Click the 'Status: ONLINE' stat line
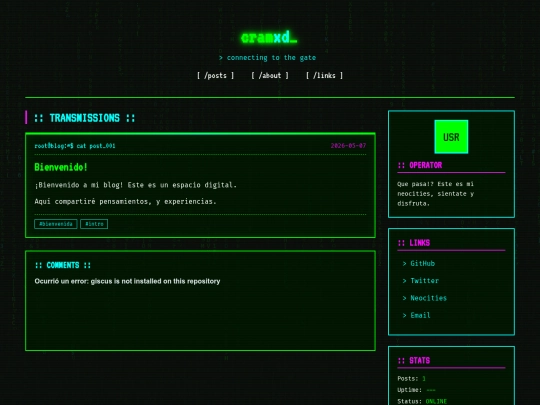 (422, 401)
